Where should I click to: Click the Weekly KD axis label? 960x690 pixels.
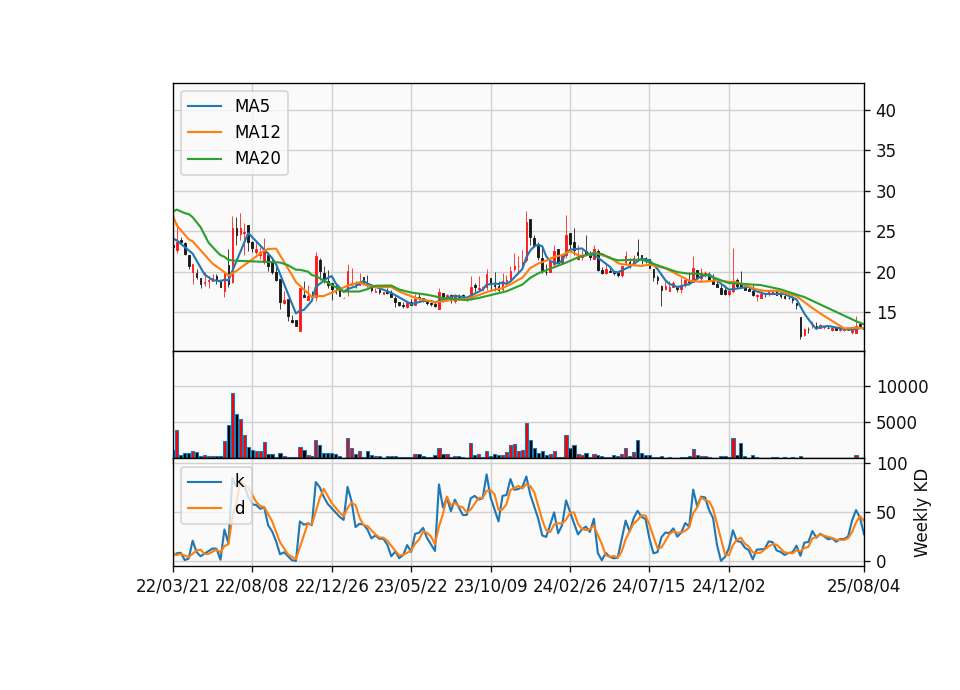(921, 513)
